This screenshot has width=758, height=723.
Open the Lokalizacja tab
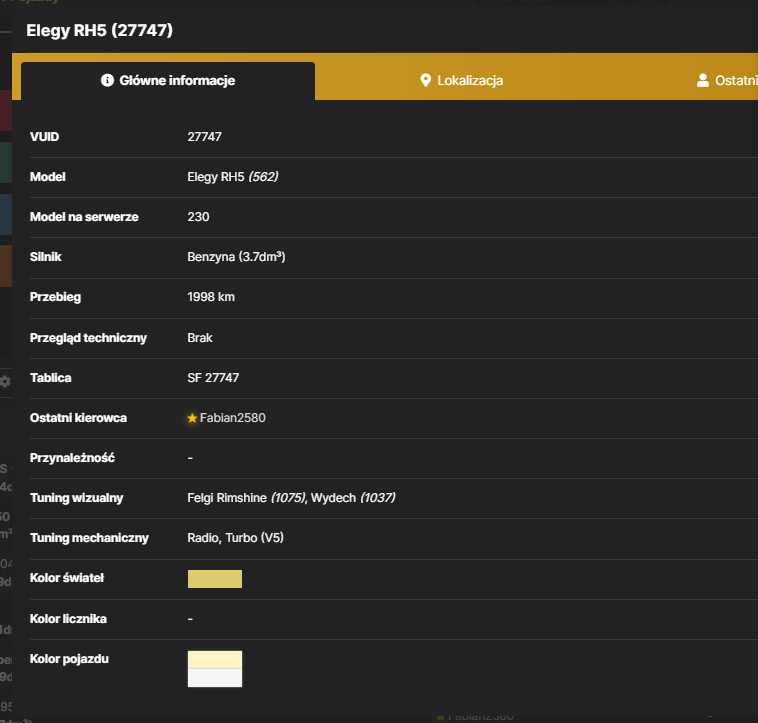coord(462,81)
